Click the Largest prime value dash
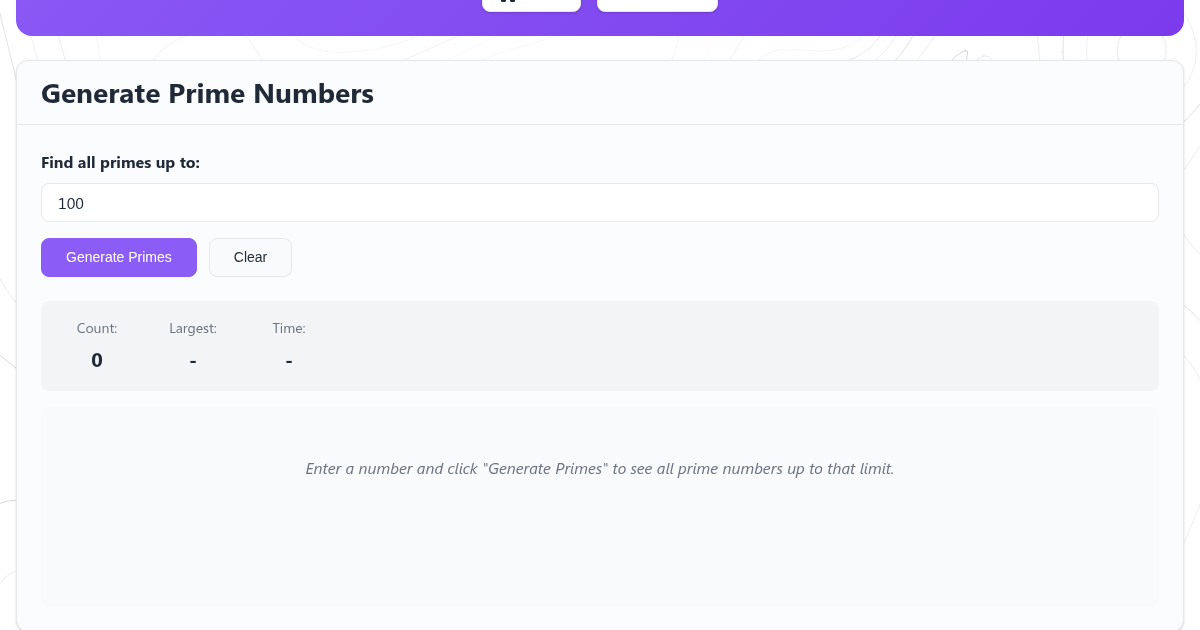 pos(193,360)
